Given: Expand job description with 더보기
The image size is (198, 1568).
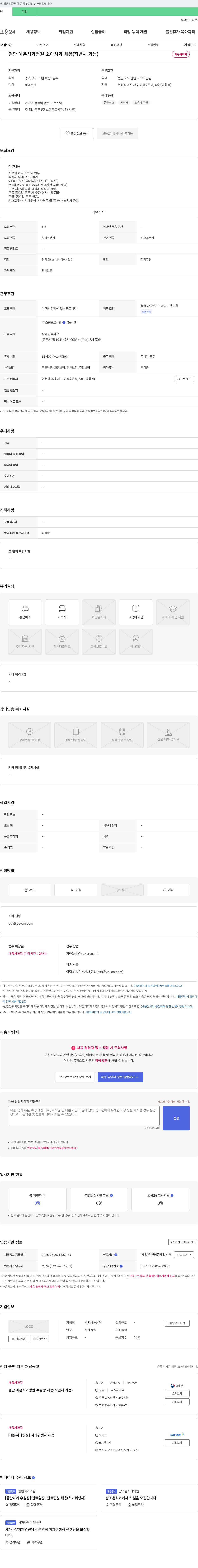Looking at the screenshot, I should [x=98, y=212].
